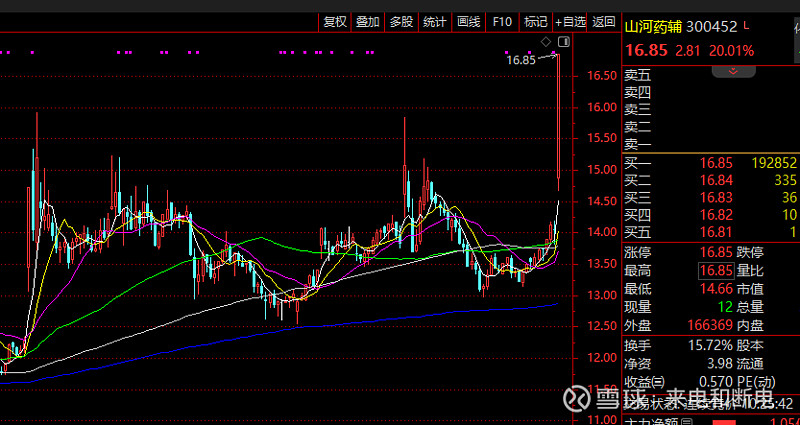This screenshot has height=425, width=800.
Task: Click the diamond marker icon above chart
Action: [546, 42]
